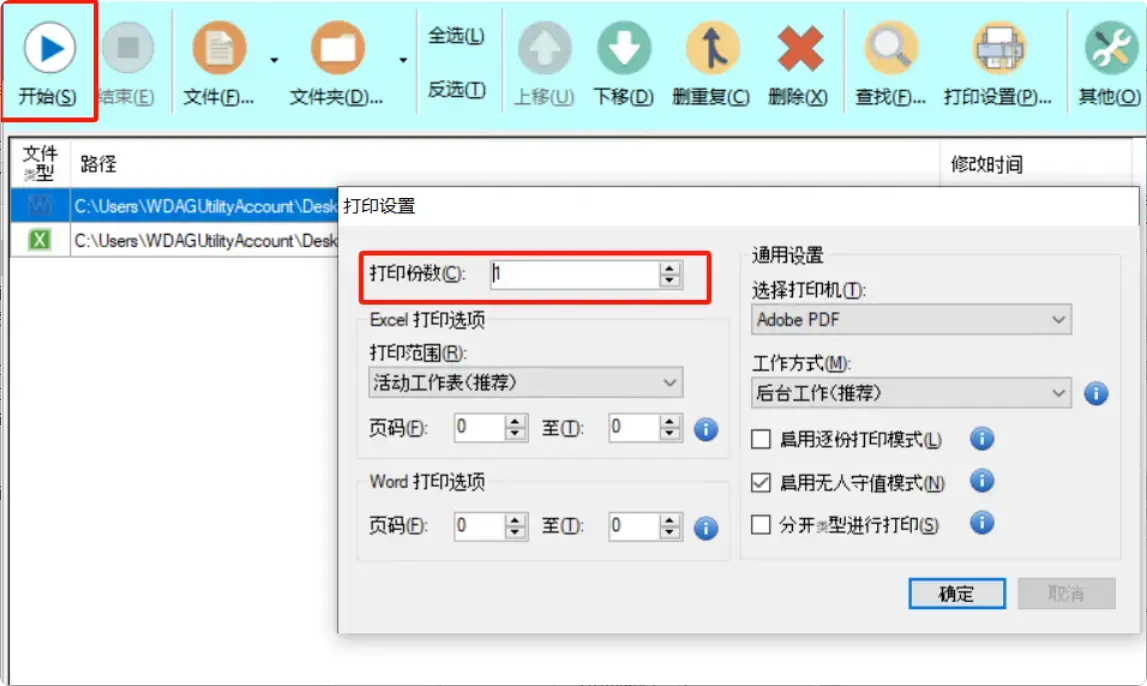This screenshot has height=686, width=1147.
Task: Click the 结束 (Stop) icon
Action: (128, 48)
